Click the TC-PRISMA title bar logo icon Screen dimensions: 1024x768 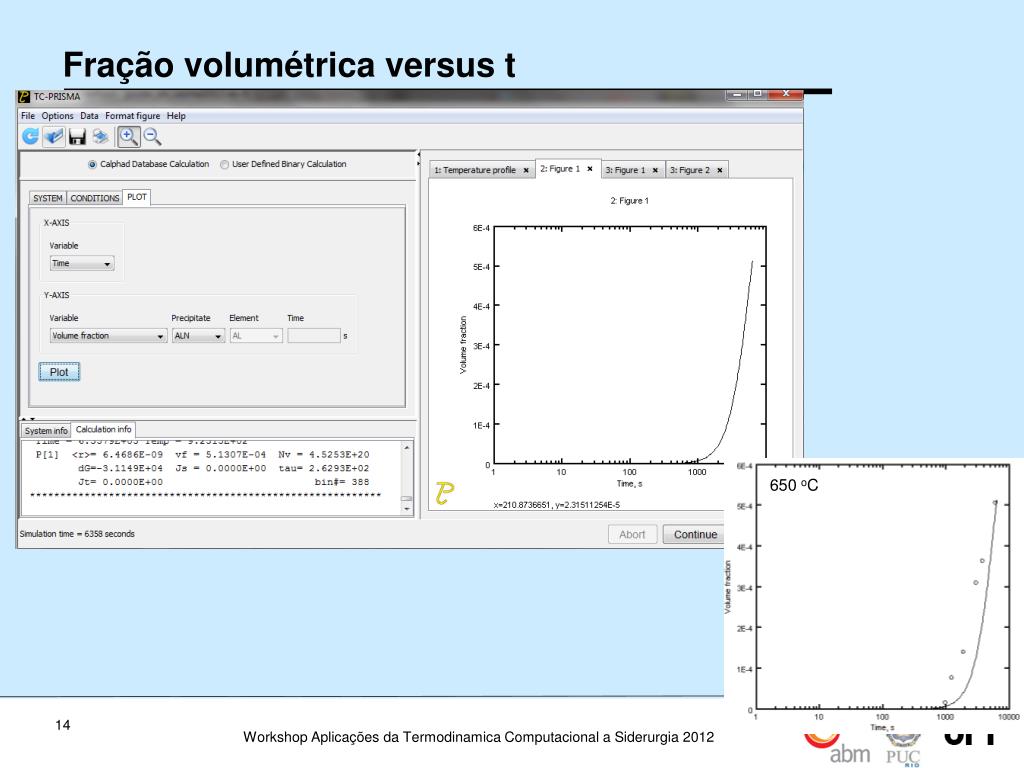point(24,97)
